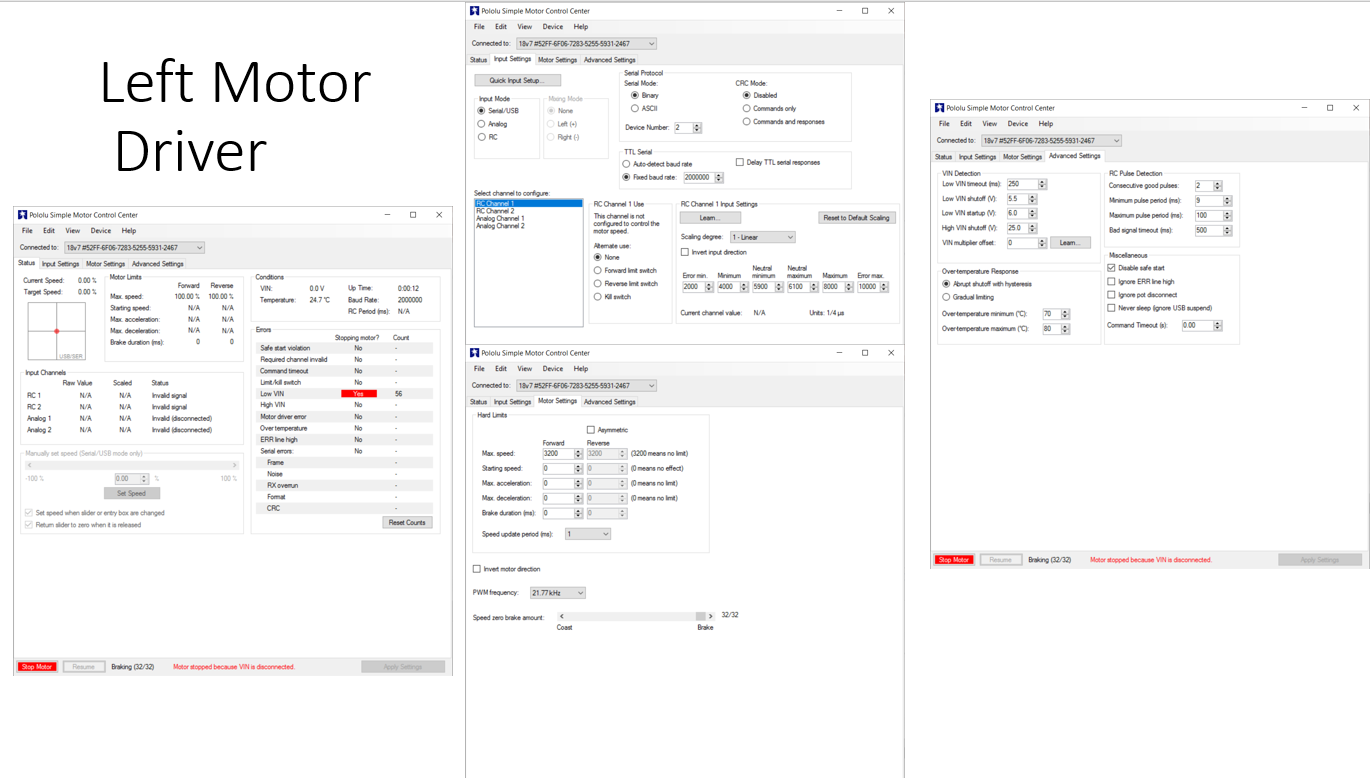1370x778 pixels.
Task: Select Kill switch as alternate channel use
Action: [598, 297]
